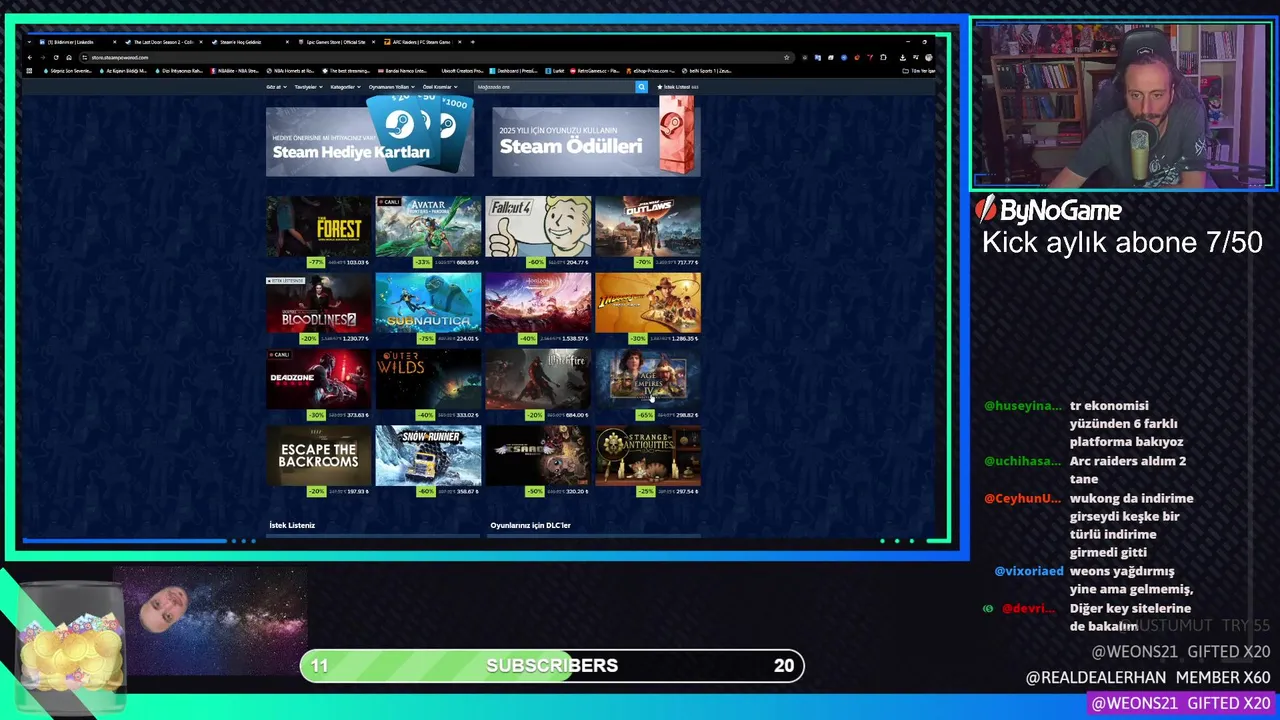Click the -65% badge under Age of Empires IV
Screen dimensions: 1280x720
[x=646, y=415]
